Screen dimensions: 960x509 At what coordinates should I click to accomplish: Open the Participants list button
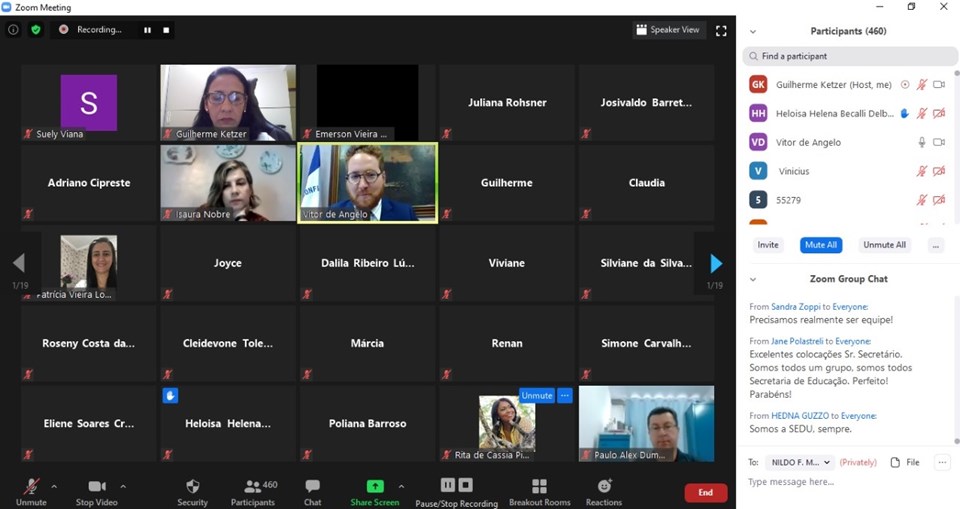pos(253,487)
